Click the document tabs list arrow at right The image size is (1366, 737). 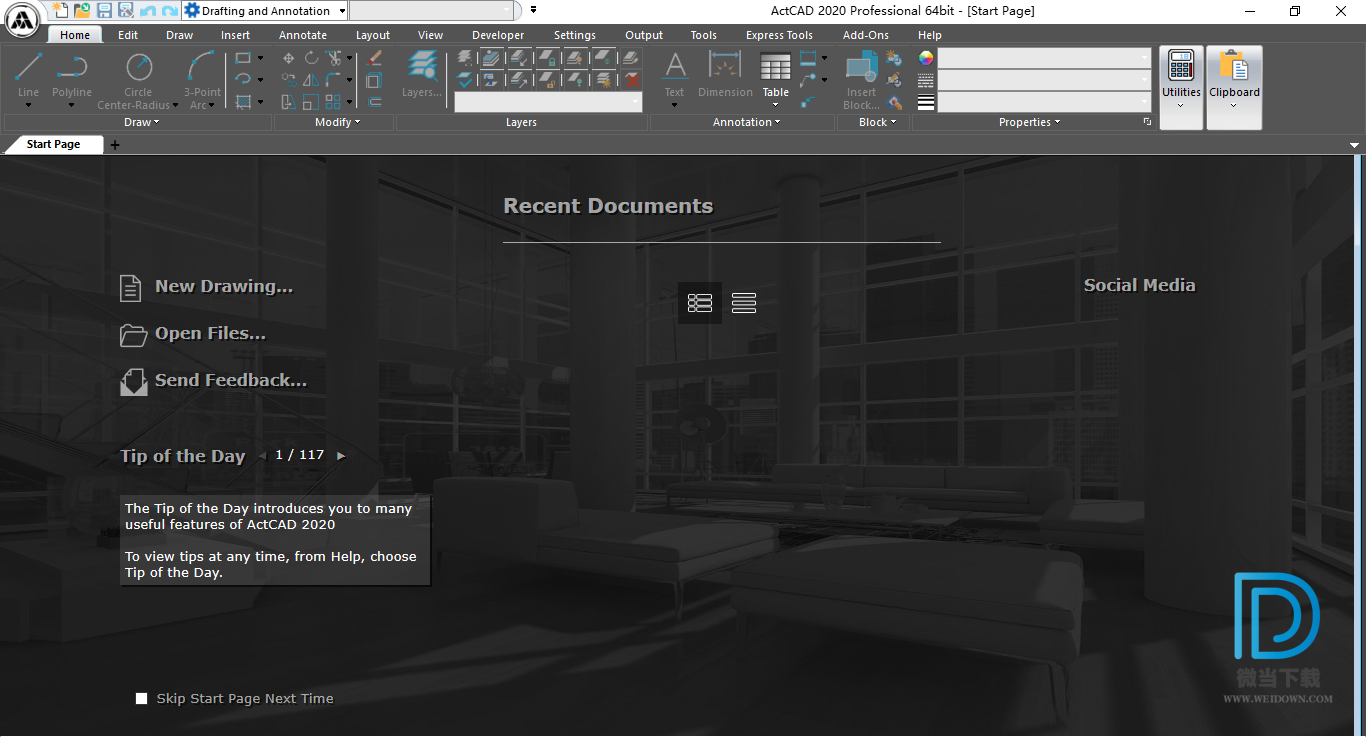coord(1355,145)
